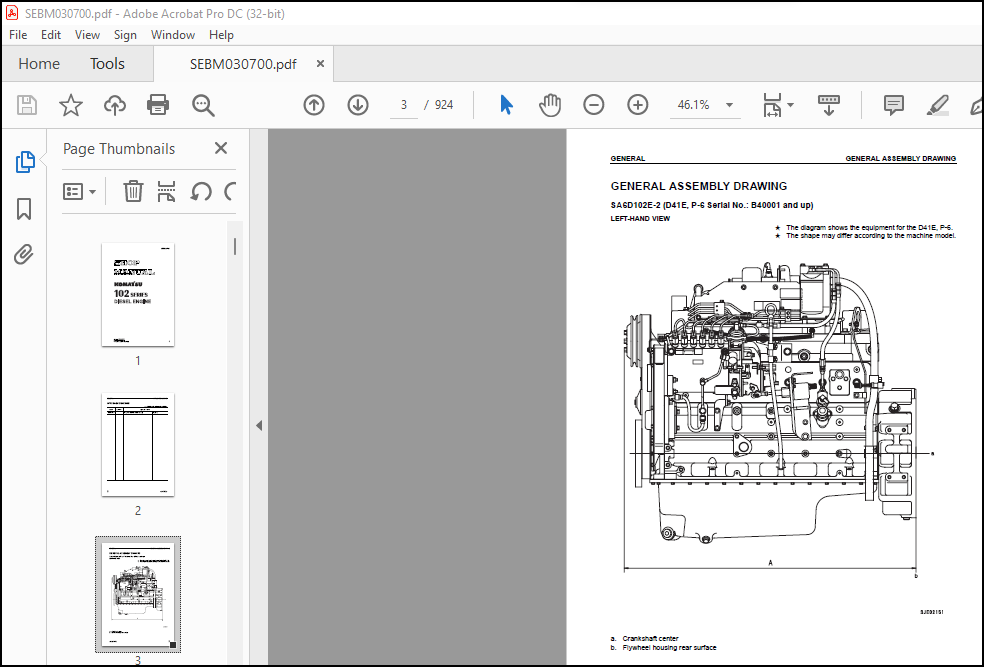This screenshot has width=984, height=667.
Task: Select the SEBM030700.pdf document tab
Action: point(243,64)
